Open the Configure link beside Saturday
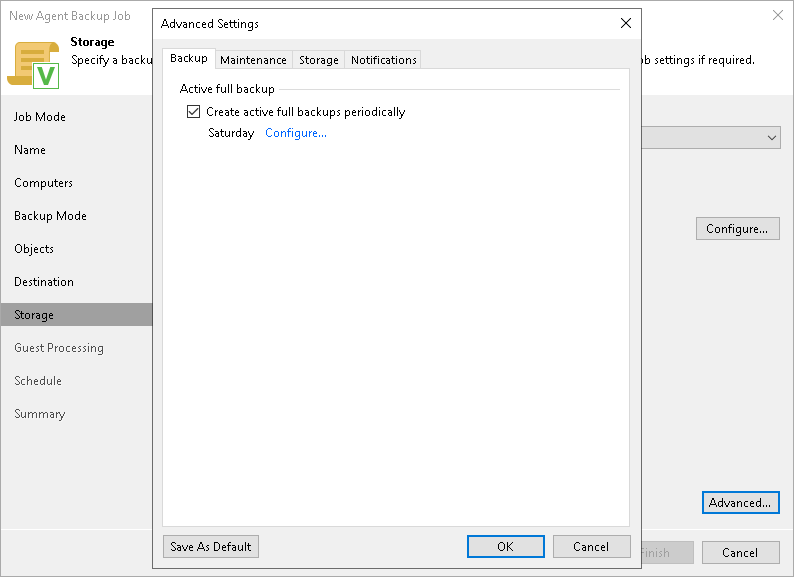This screenshot has height=577, width=794. [296, 133]
